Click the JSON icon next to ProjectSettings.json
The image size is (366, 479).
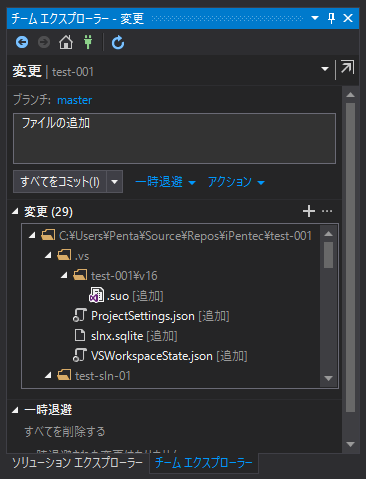coord(80,316)
